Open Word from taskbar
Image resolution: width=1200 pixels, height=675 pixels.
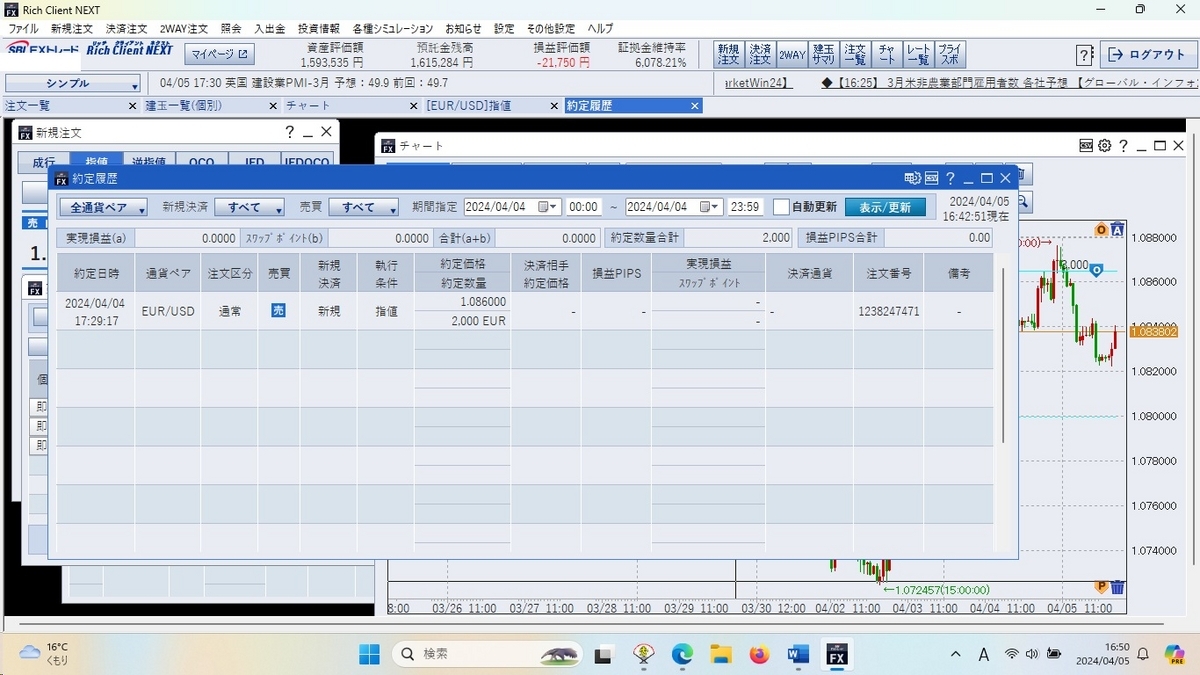[798, 655]
